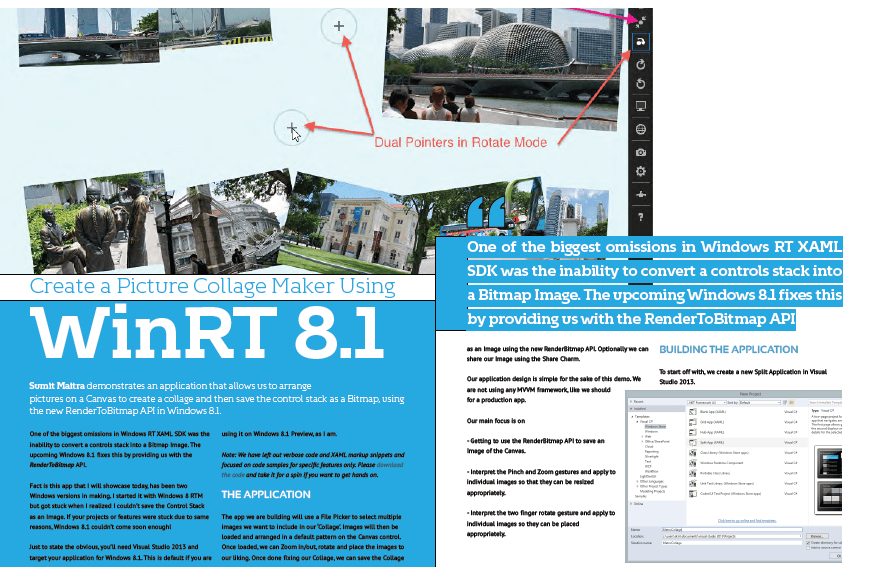
Task: Open the .NET Framework version dropdown
Action: 707,403
